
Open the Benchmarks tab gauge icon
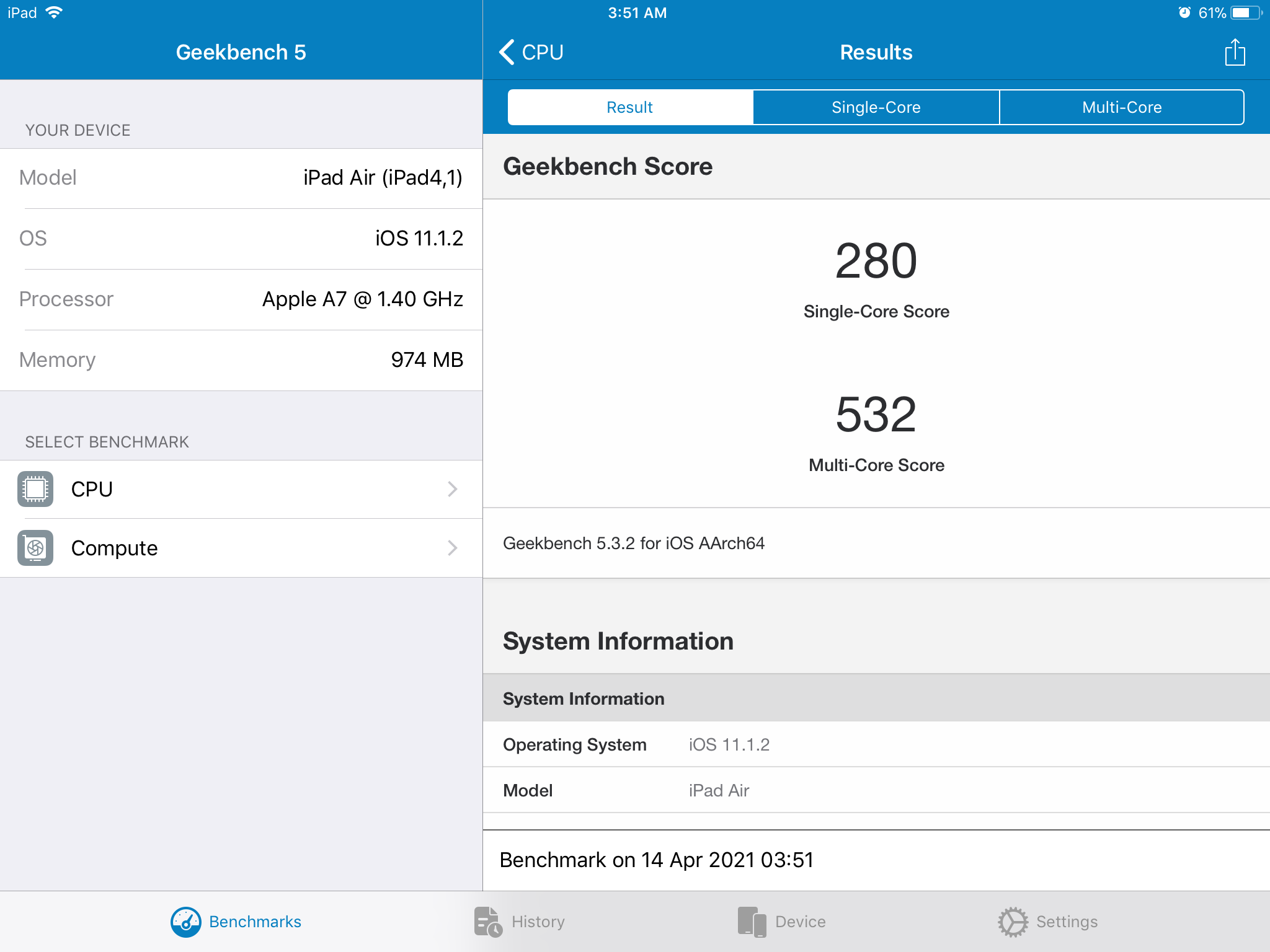(x=186, y=922)
